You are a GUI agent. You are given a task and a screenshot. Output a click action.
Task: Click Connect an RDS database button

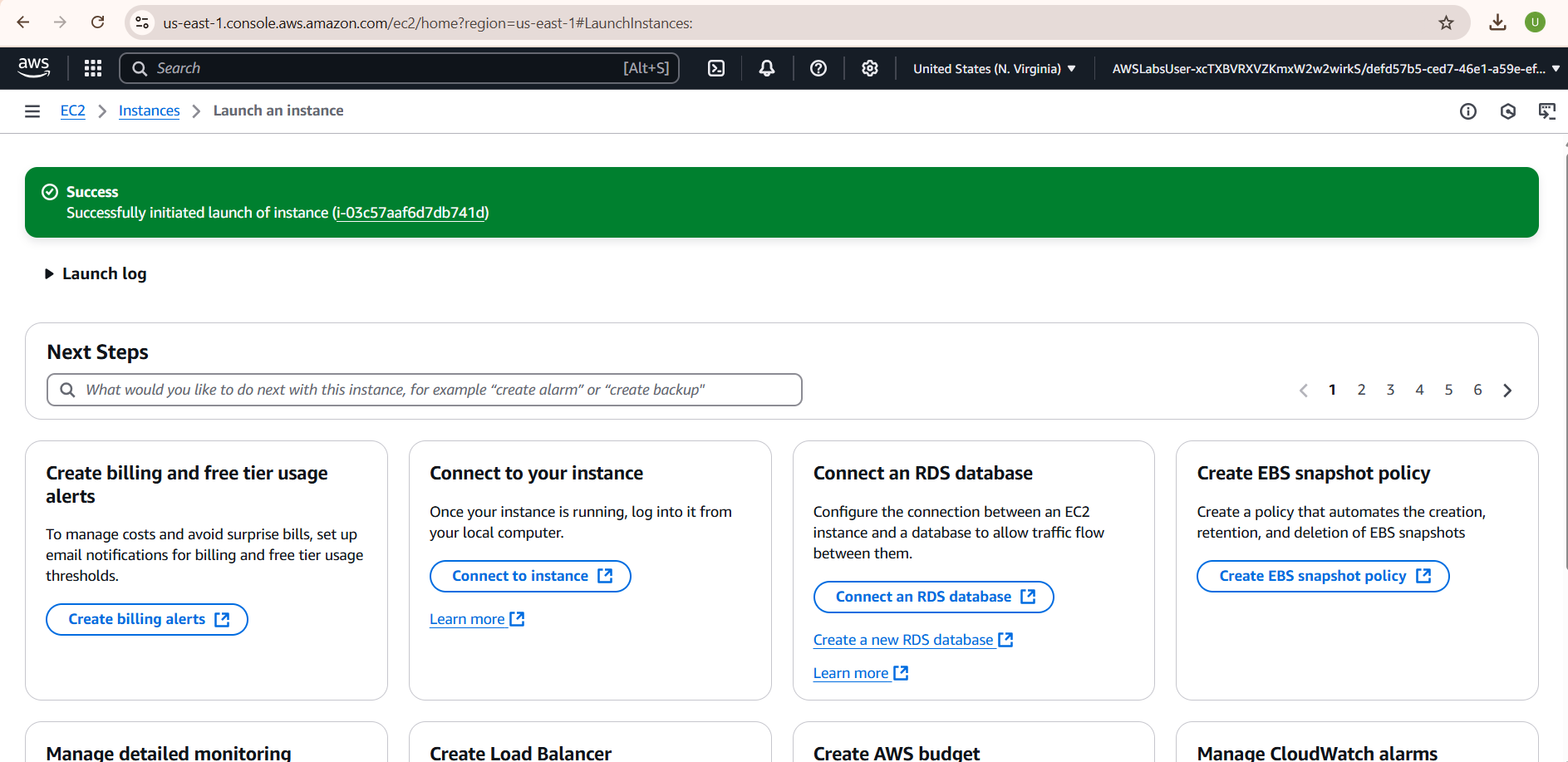pos(933,597)
